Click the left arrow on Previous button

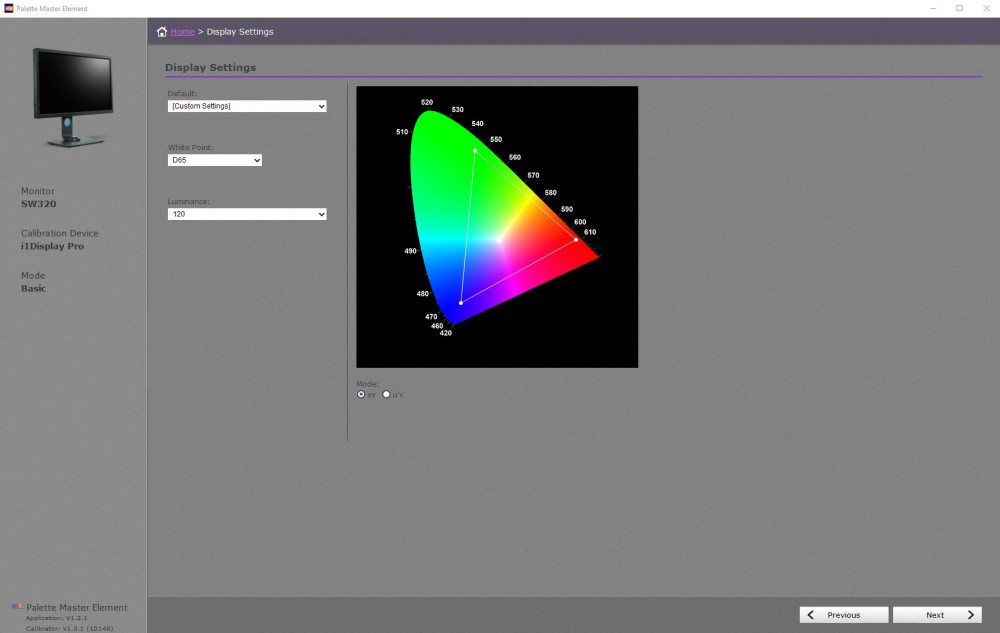click(x=811, y=615)
